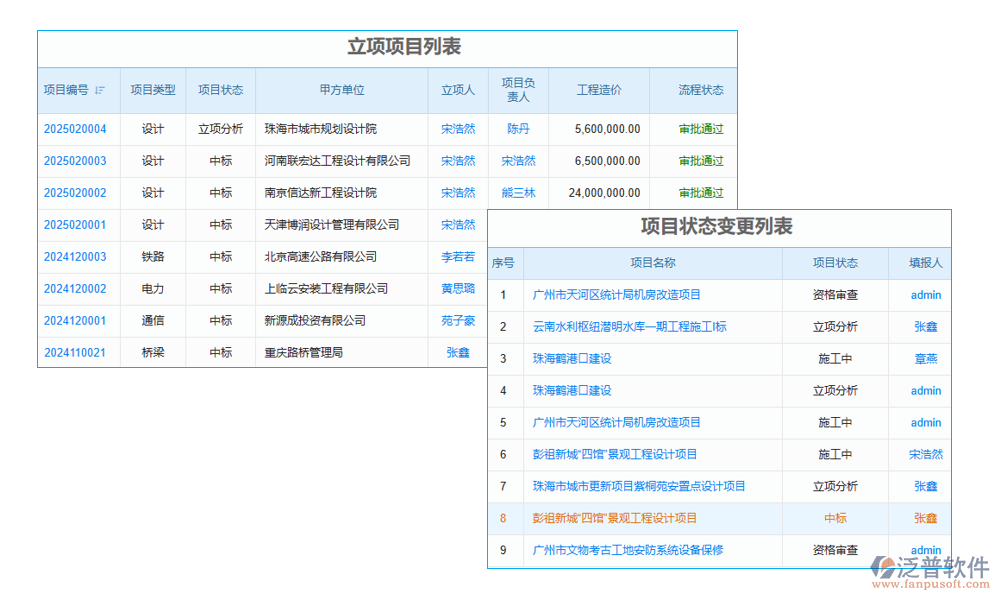
Task: Click 熊三林 project manager link
Action: [x=518, y=193]
